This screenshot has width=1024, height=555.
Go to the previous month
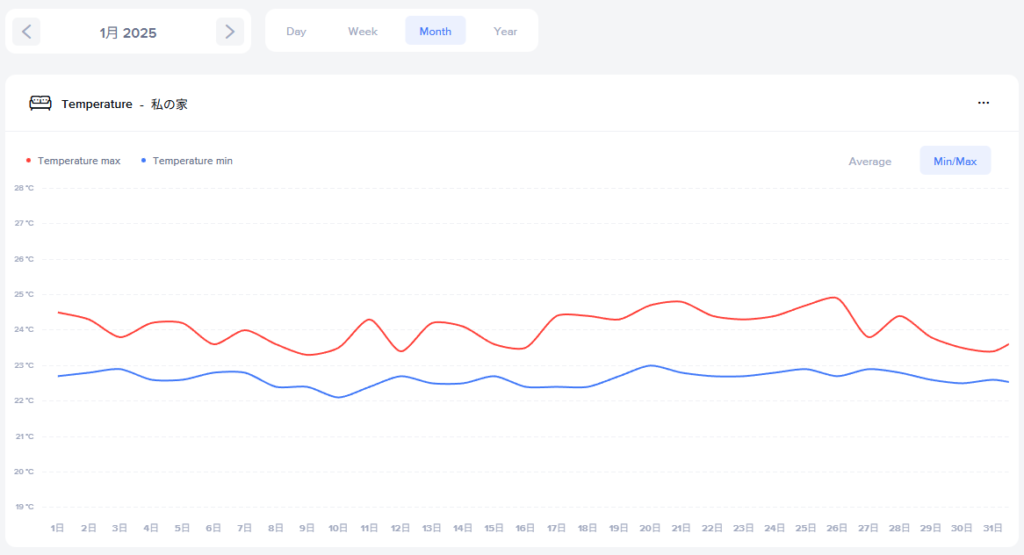26,32
